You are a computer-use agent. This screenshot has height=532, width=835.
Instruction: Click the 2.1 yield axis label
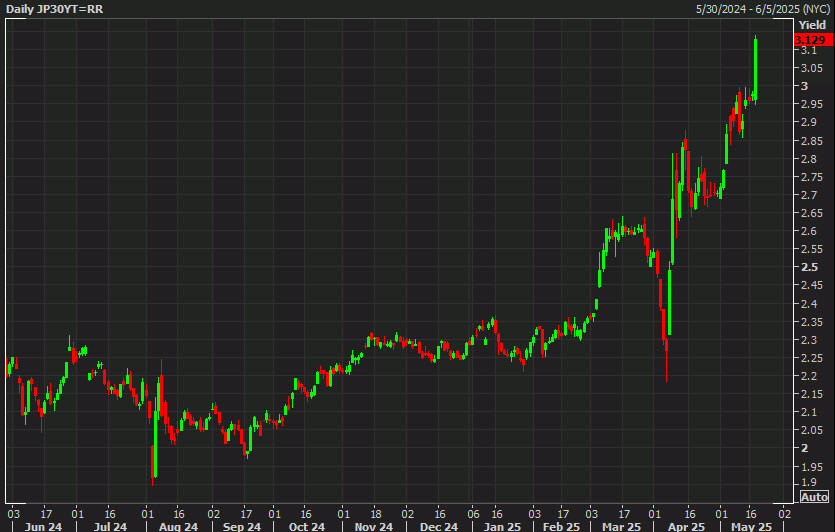pyautogui.click(x=809, y=412)
